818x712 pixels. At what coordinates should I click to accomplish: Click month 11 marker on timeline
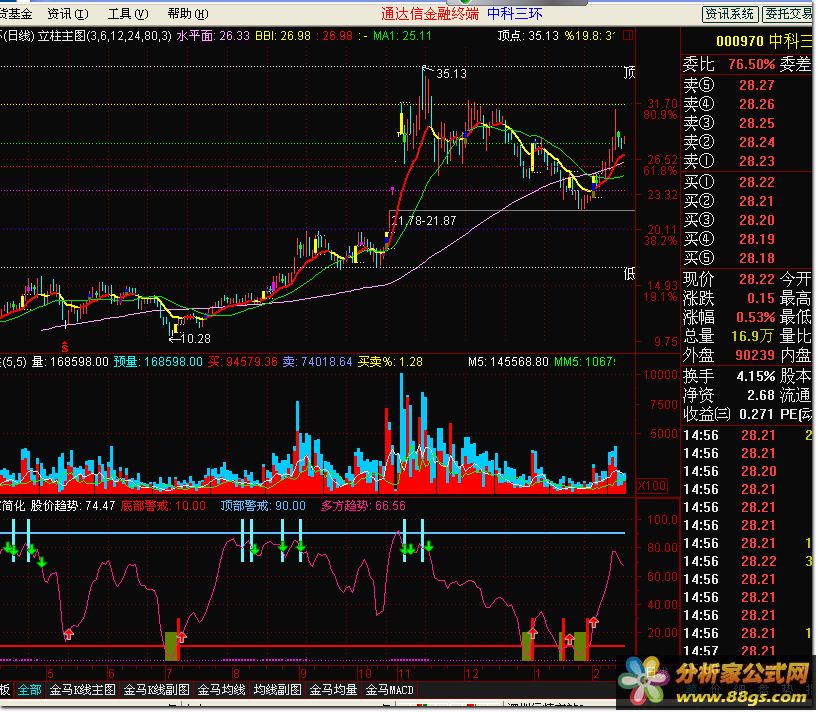404,673
